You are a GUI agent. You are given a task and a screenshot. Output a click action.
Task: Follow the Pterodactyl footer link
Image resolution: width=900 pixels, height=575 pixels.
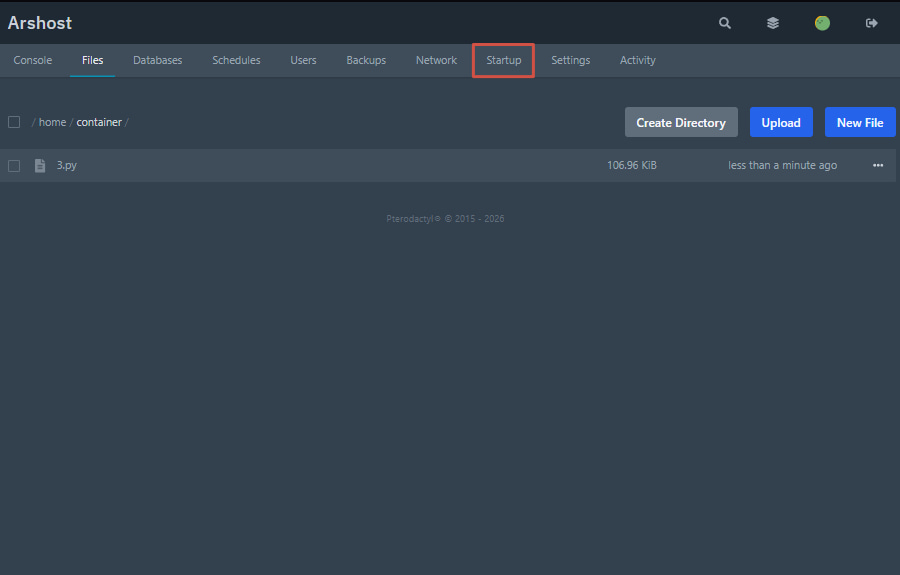(x=413, y=219)
